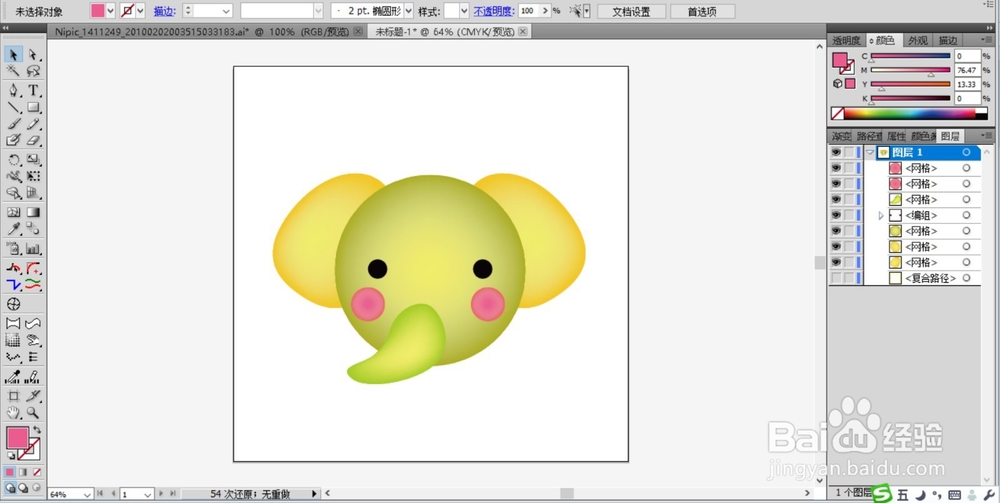Expand the <编组> group triangle
The image size is (1000, 503).
click(881, 215)
